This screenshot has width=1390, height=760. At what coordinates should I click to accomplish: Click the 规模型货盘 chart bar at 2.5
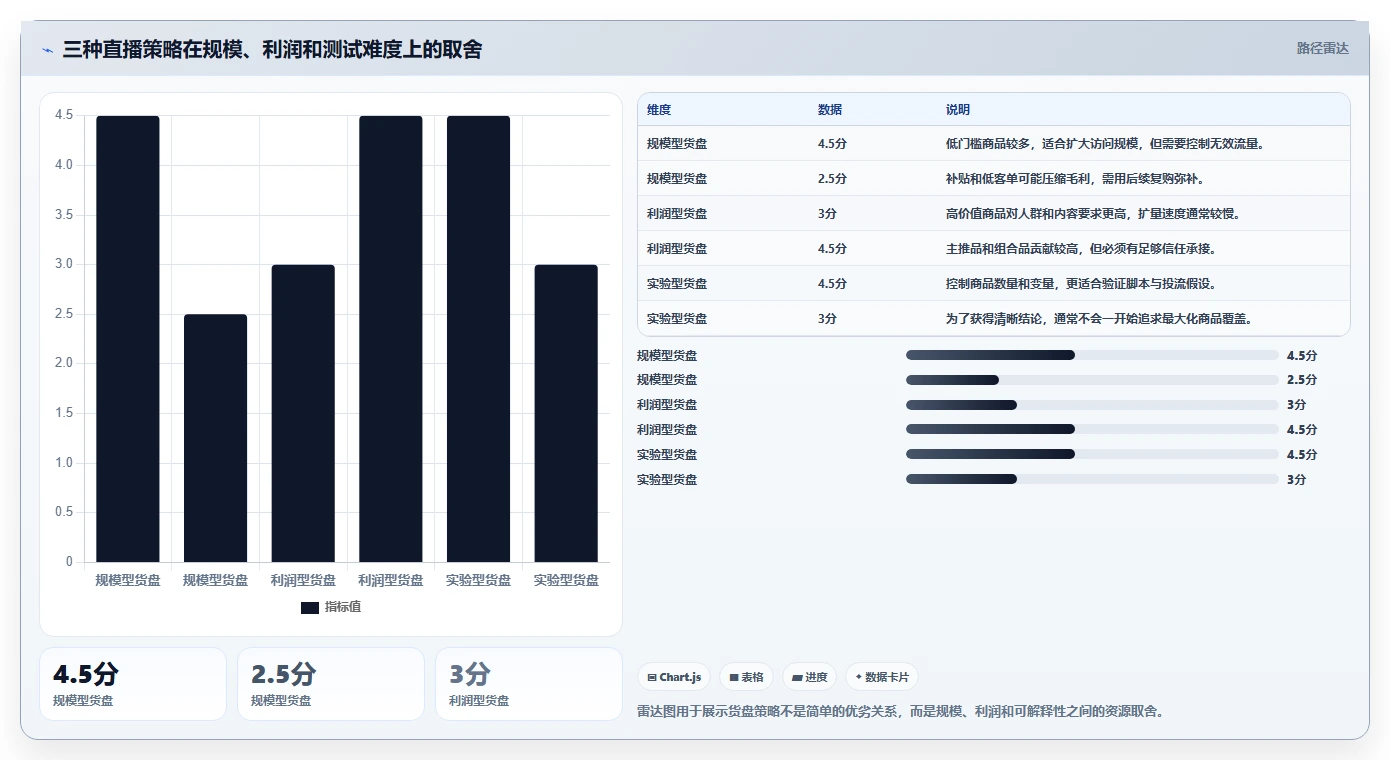215,438
